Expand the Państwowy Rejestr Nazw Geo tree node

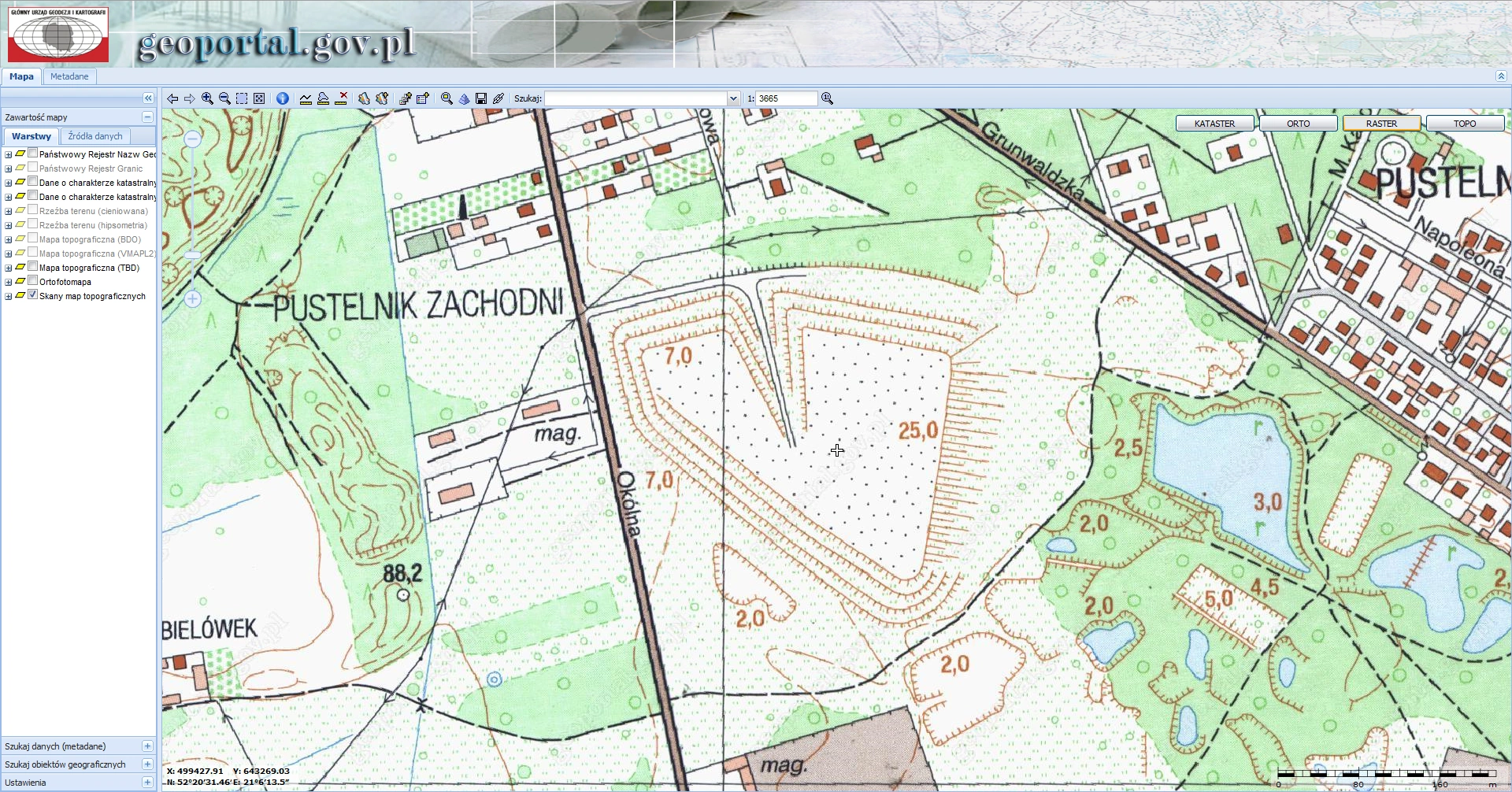coord(9,154)
